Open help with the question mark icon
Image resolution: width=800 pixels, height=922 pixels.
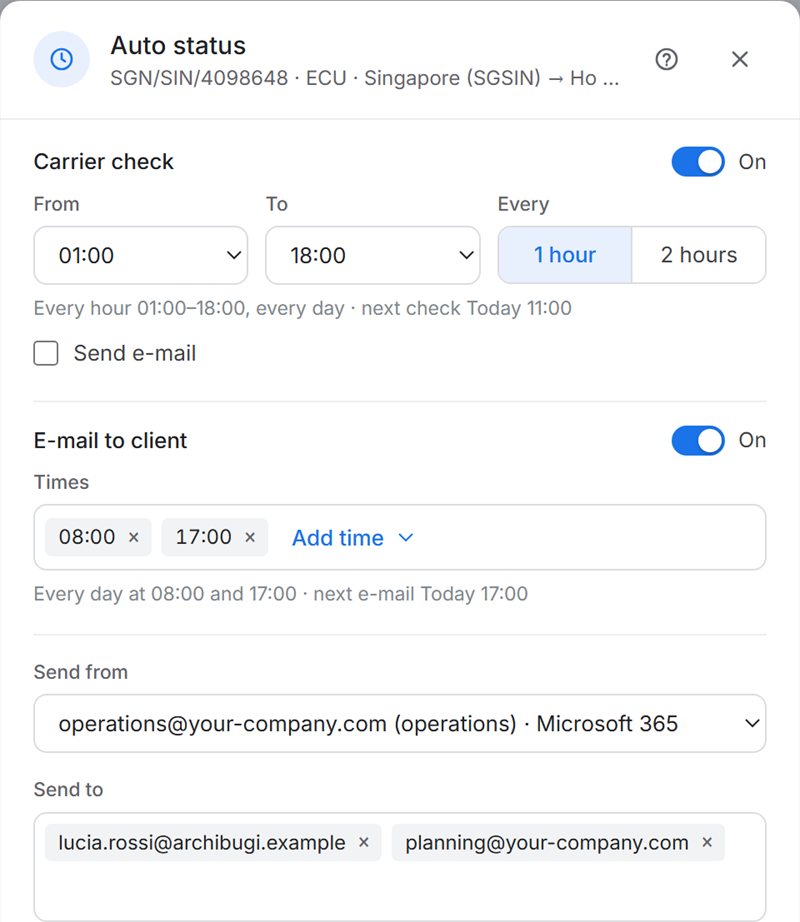[x=667, y=59]
